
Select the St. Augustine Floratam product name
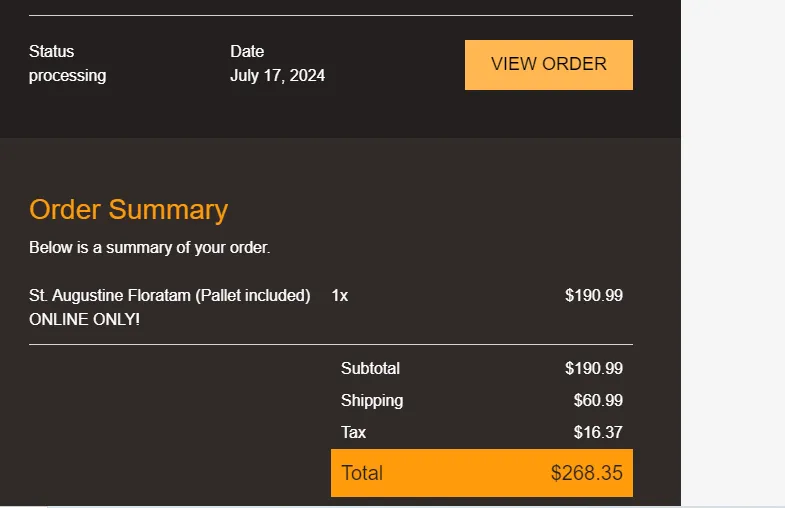(169, 296)
